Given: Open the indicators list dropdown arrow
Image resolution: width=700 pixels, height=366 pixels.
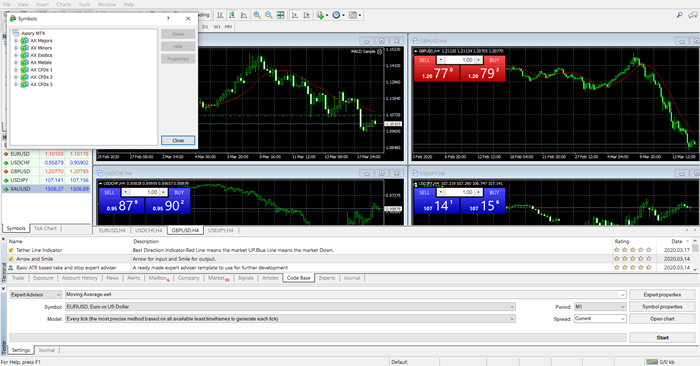Looking at the screenshot, I should tap(327, 15).
